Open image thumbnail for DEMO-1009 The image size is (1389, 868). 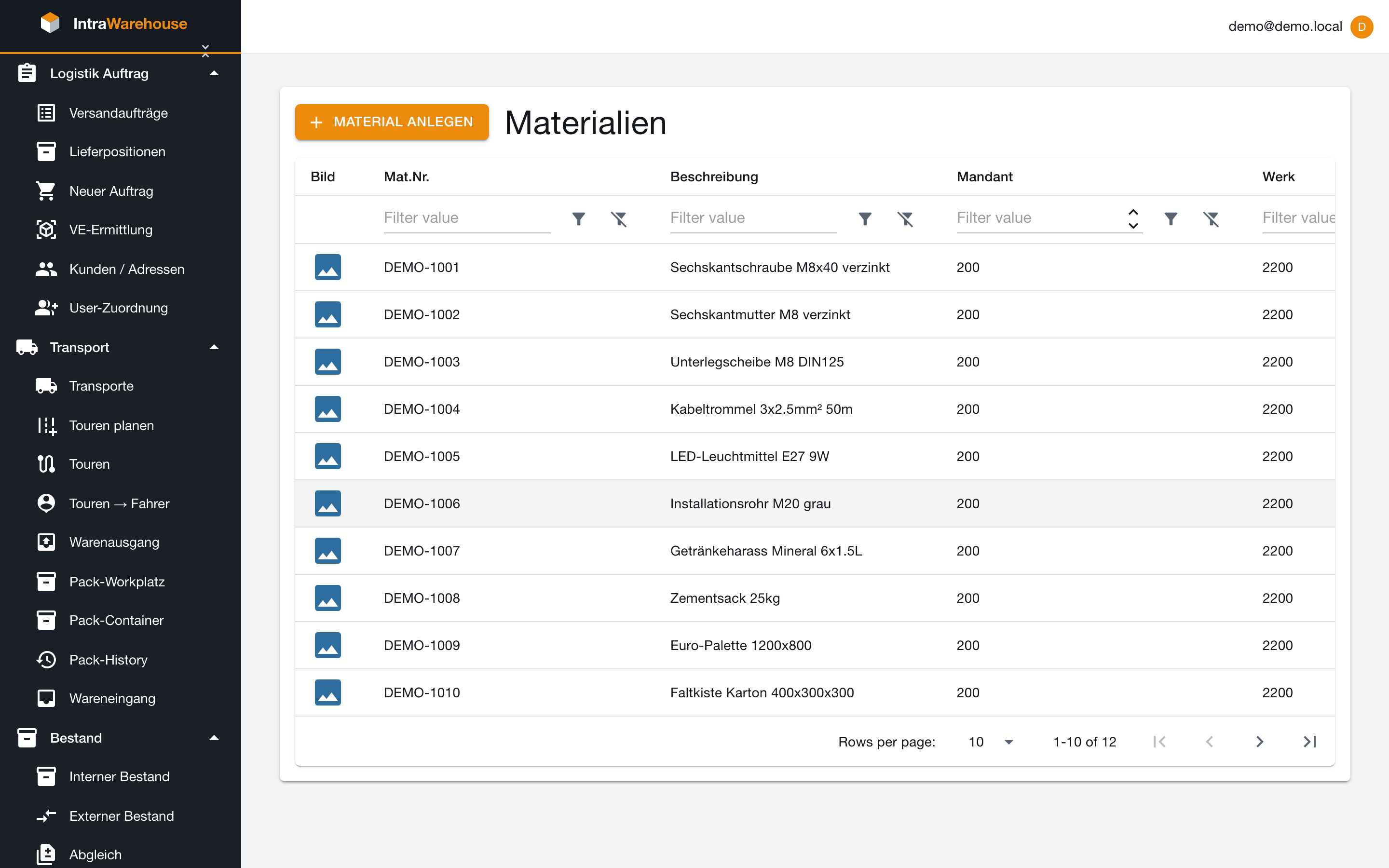[328, 645]
